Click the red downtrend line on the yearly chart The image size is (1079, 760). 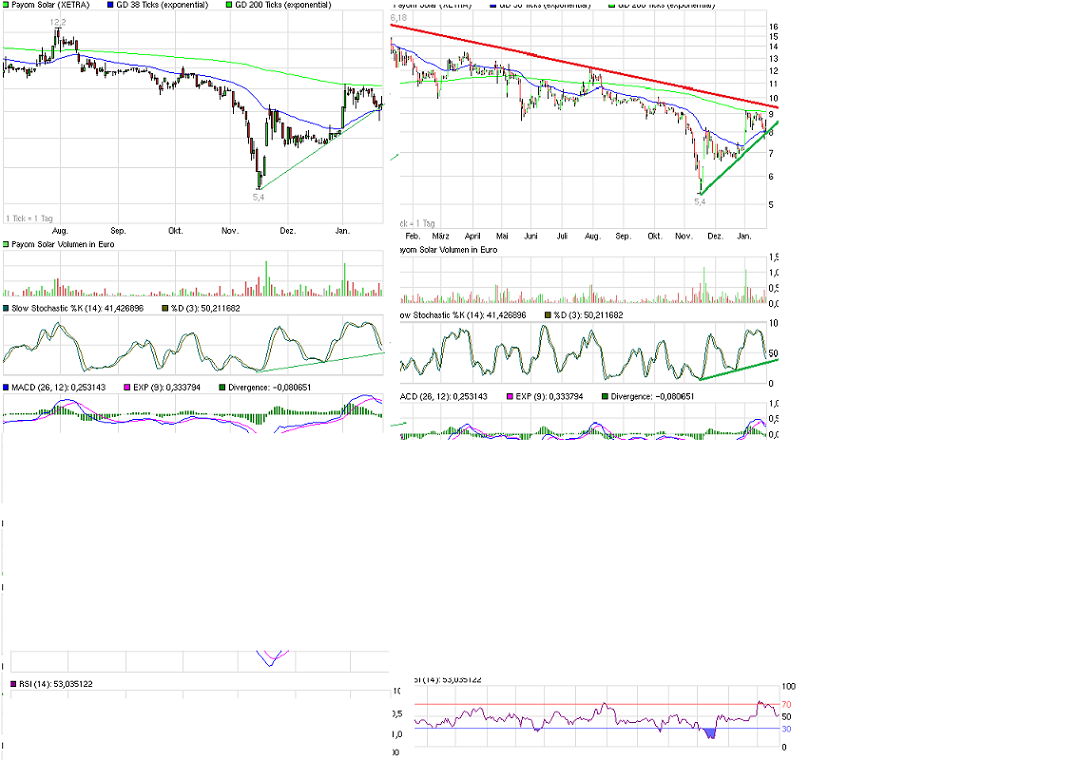pyautogui.click(x=584, y=66)
